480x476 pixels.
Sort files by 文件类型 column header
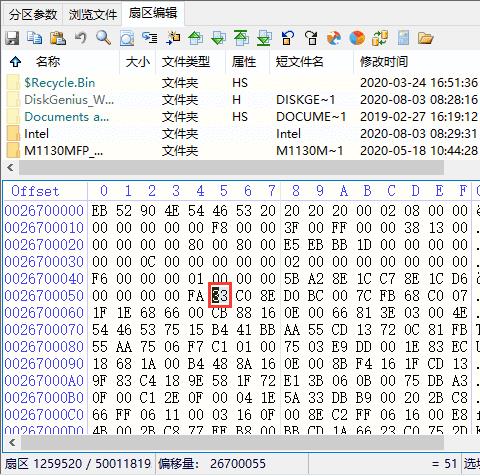186,62
